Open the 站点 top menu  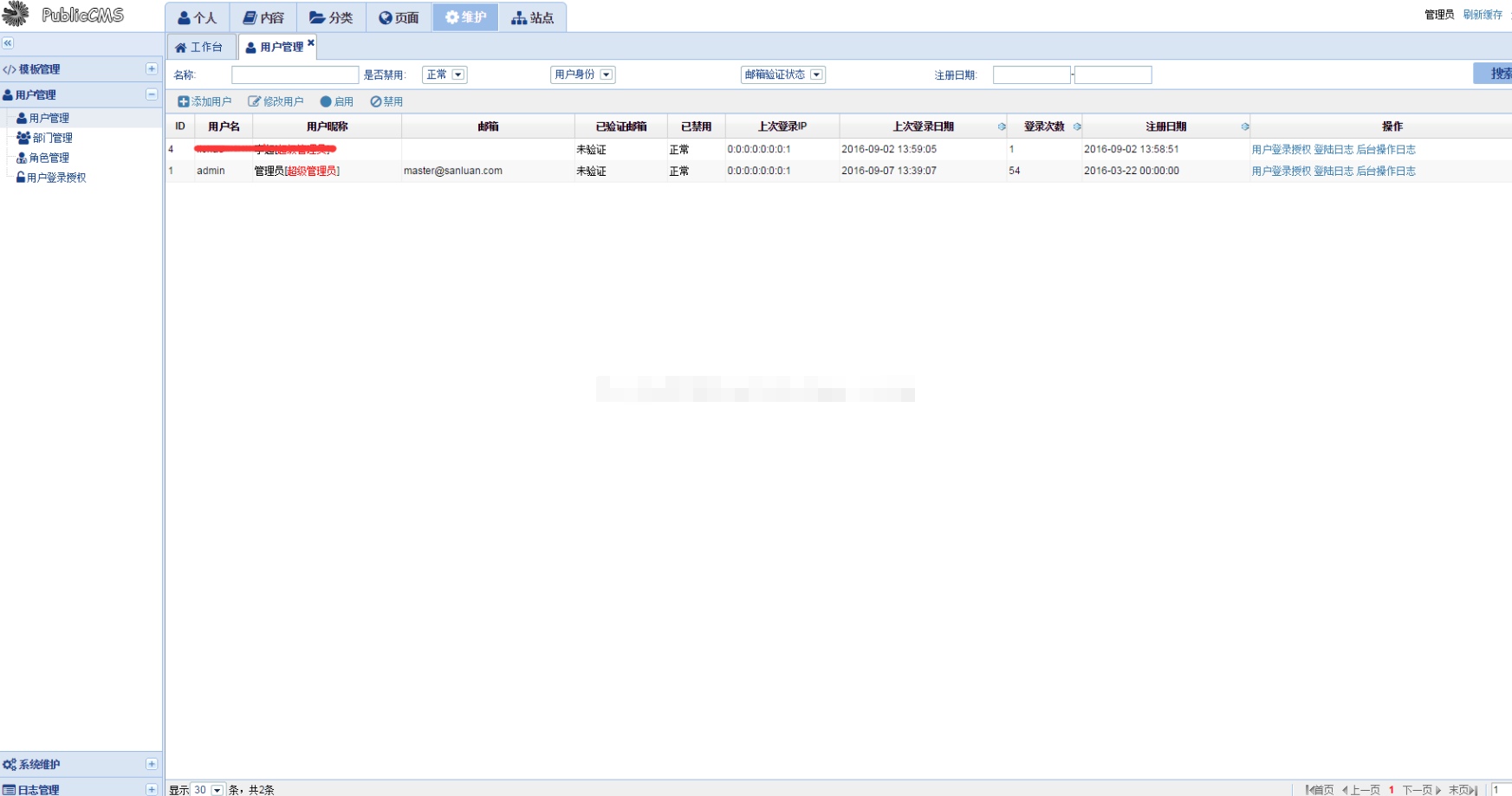[x=533, y=17]
